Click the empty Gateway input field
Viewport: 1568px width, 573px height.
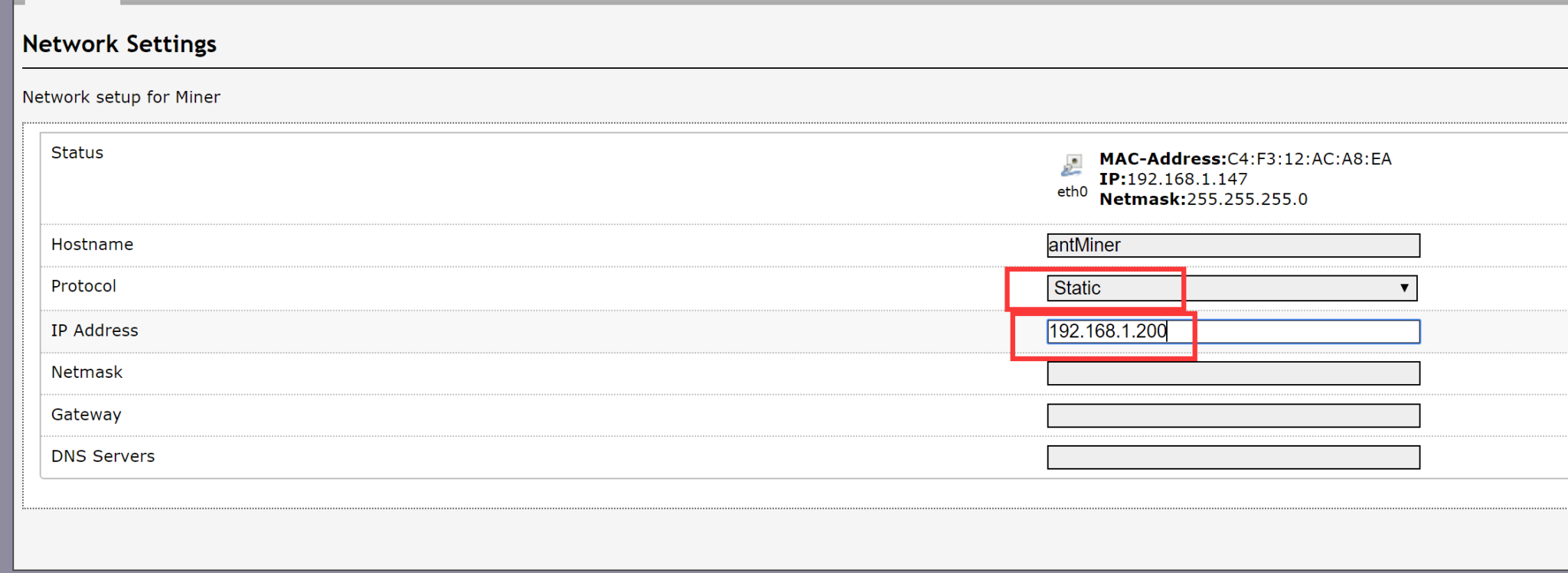click(x=1233, y=415)
